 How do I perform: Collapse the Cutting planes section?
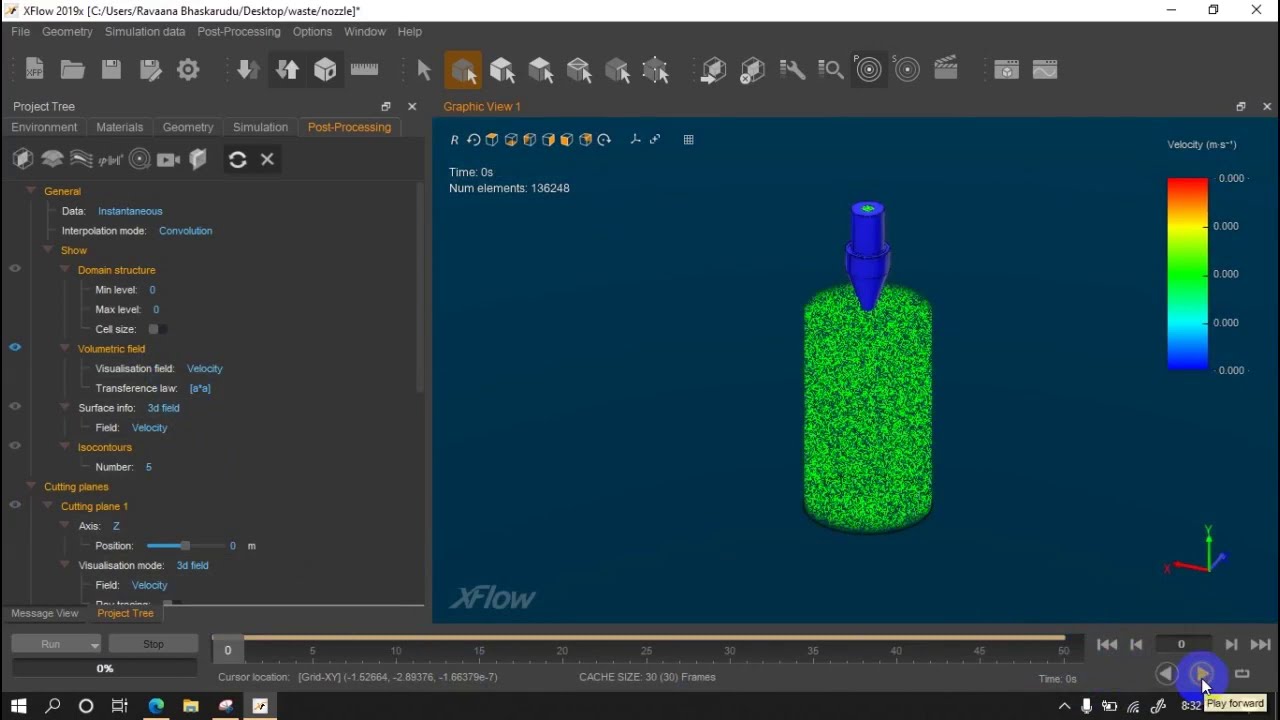click(x=31, y=486)
